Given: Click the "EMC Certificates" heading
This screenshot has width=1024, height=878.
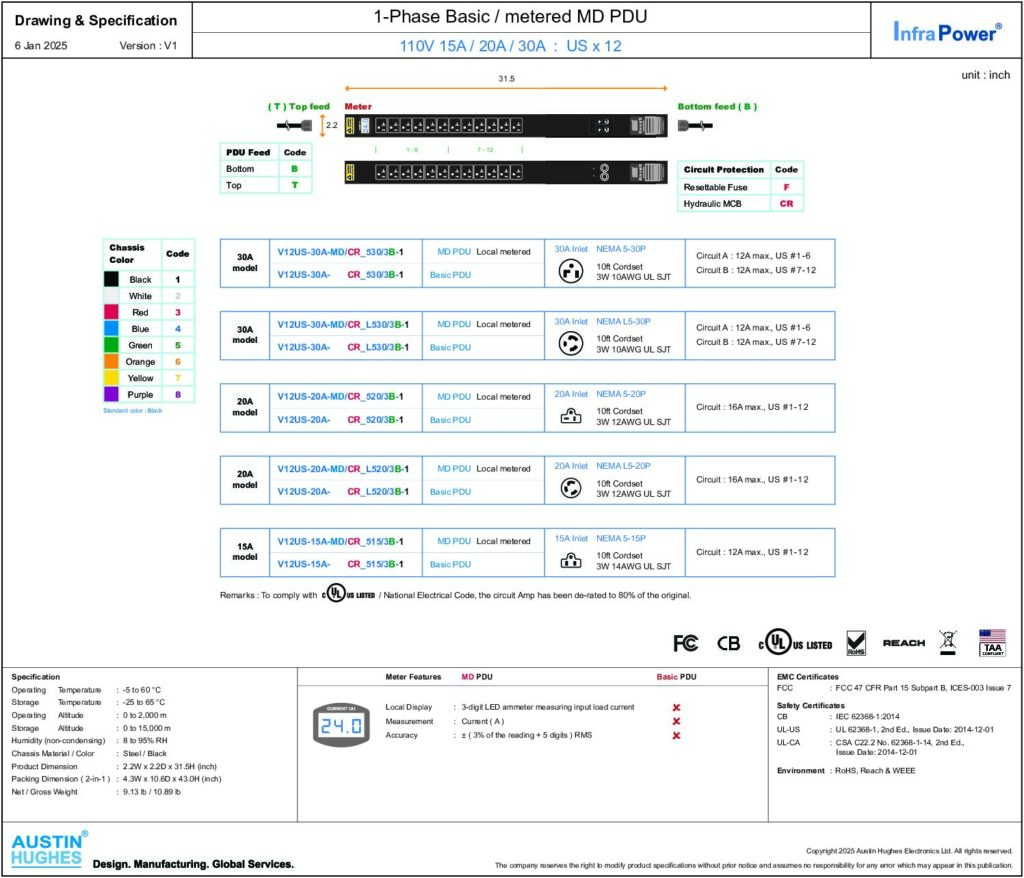Looking at the screenshot, I should (808, 677).
